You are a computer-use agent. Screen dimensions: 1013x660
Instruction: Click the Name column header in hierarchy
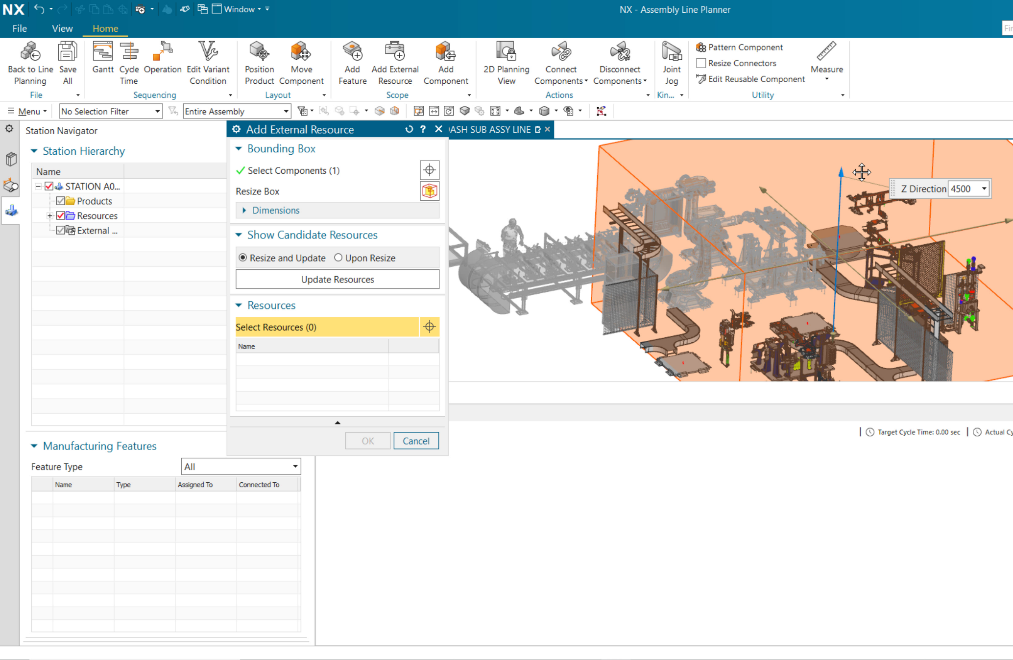tap(77, 171)
